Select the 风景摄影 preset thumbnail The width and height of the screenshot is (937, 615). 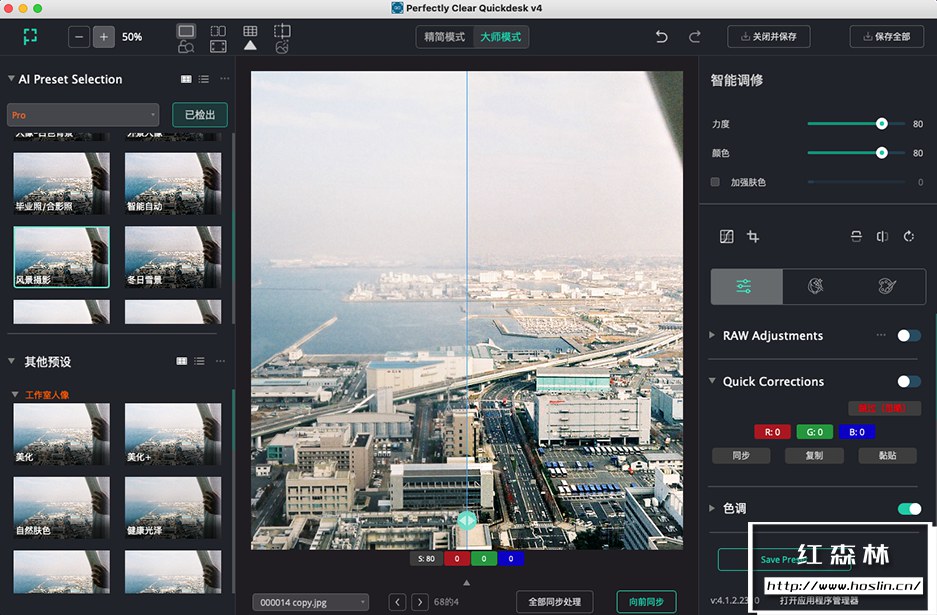[61, 257]
